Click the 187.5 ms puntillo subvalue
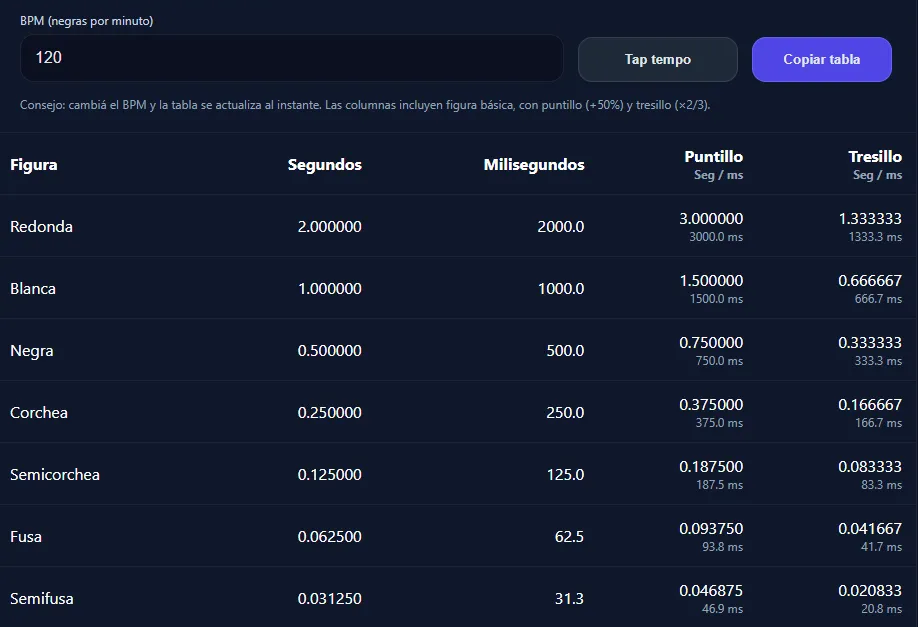 pos(720,485)
